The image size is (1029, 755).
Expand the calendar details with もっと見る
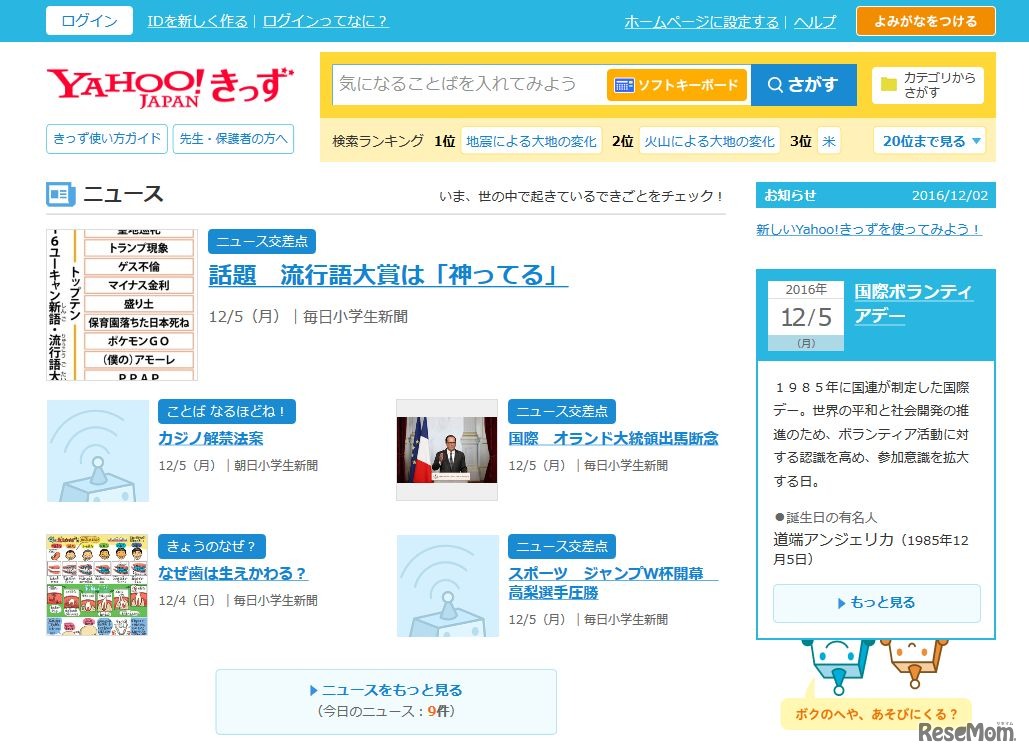pyautogui.click(x=876, y=602)
